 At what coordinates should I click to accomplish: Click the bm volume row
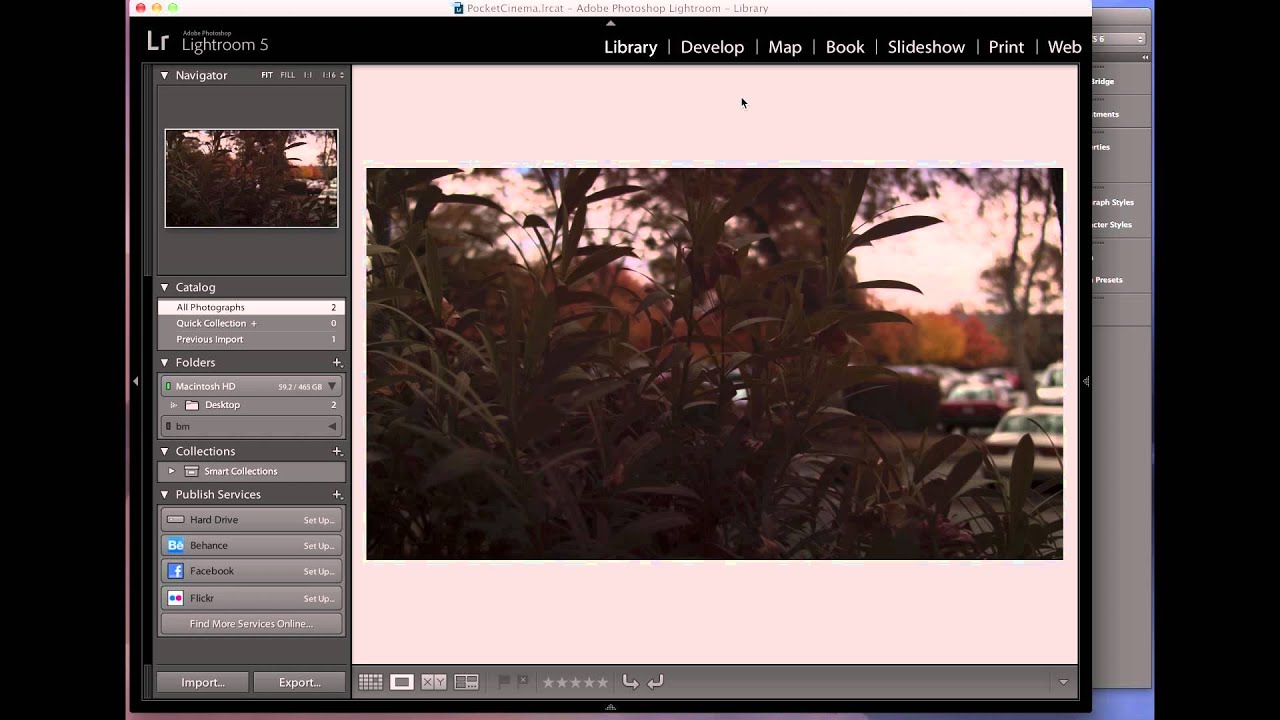[x=251, y=427]
